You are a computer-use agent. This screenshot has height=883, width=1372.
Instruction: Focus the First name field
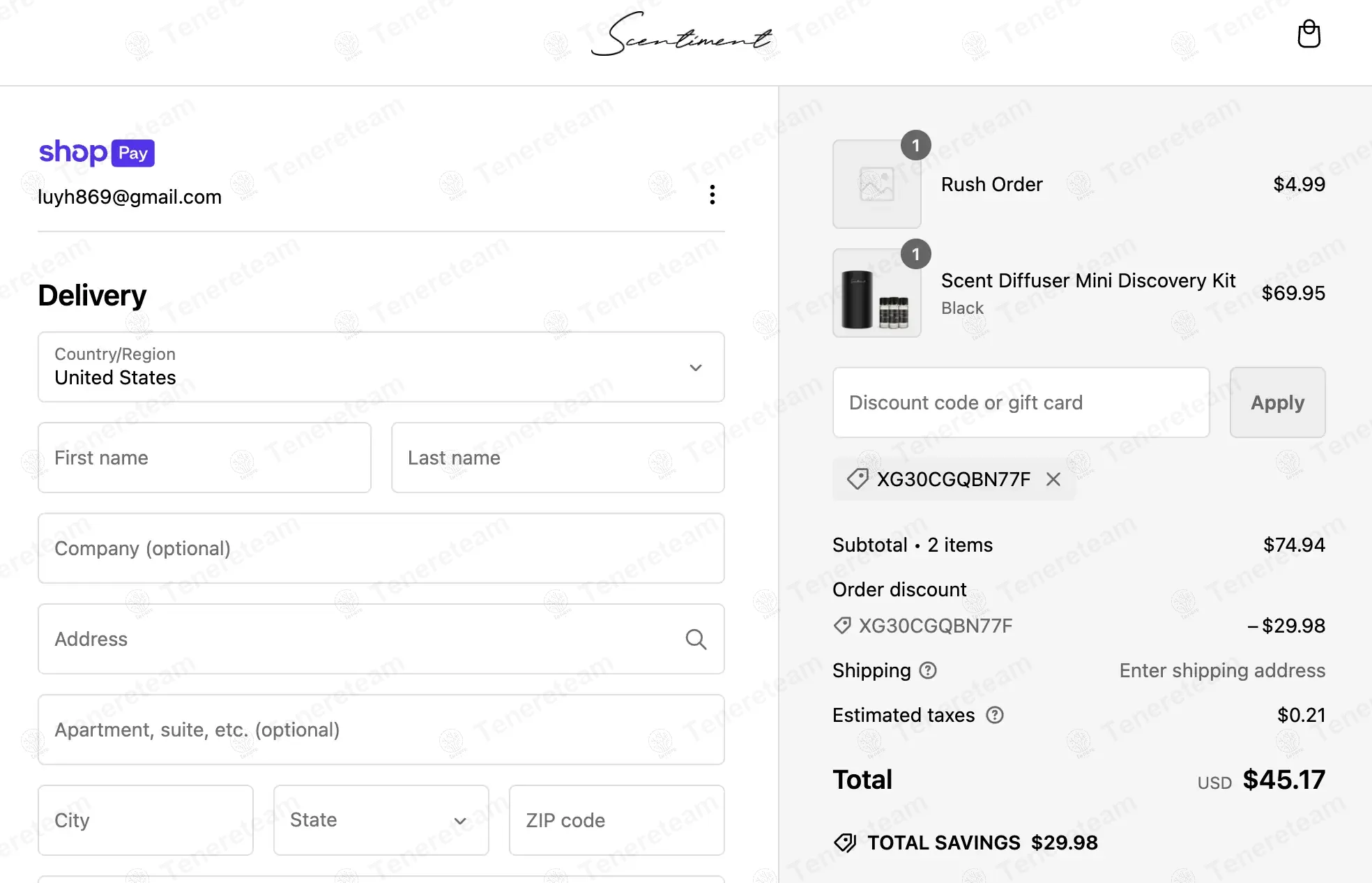(204, 458)
